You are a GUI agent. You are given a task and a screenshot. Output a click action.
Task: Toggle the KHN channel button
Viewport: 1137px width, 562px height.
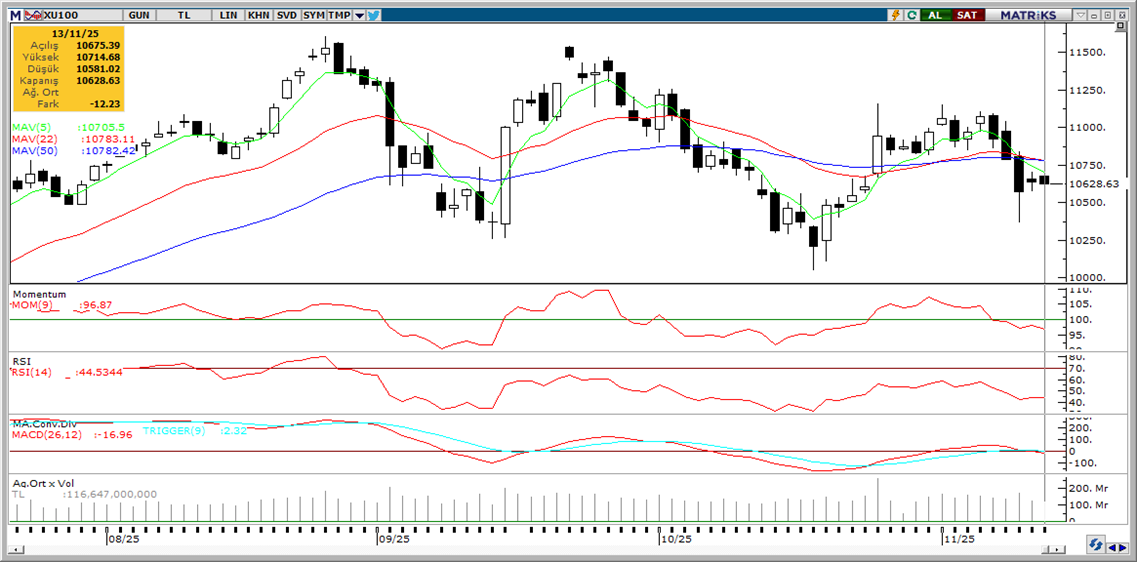[x=258, y=15]
